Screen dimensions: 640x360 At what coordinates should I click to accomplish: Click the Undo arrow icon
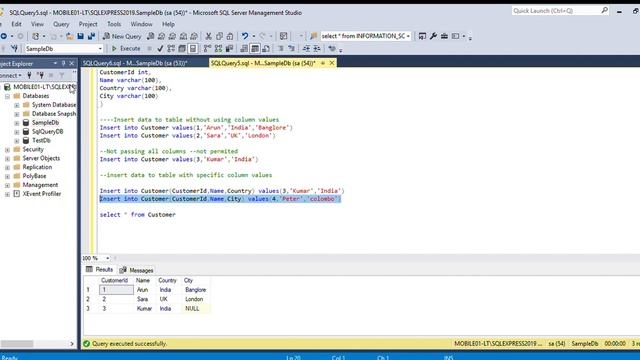[244, 36]
